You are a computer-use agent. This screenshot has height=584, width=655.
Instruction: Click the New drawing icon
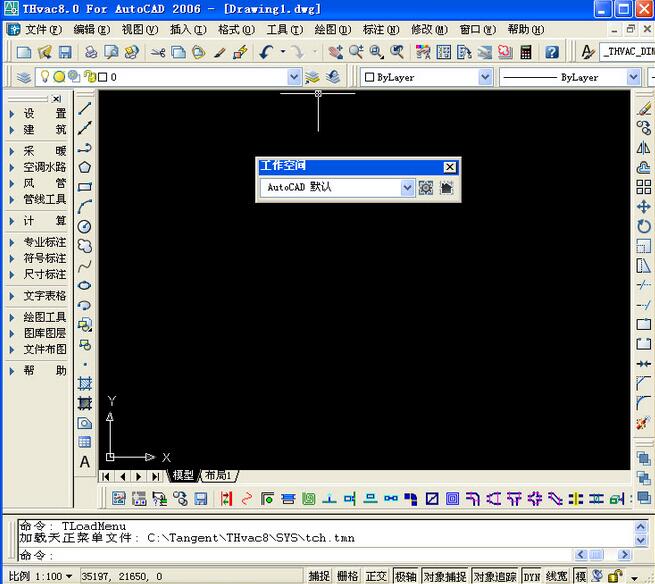pos(24,52)
